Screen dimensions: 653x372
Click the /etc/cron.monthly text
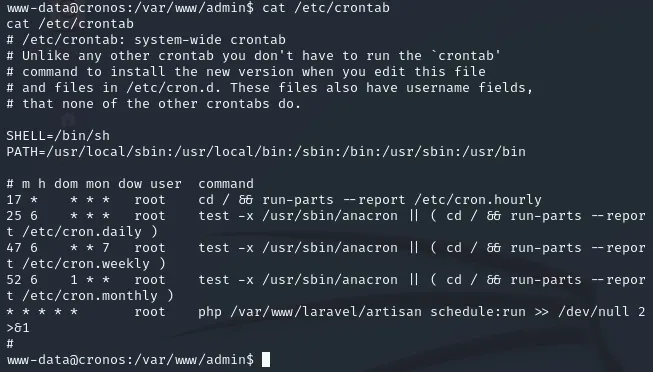(90, 296)
